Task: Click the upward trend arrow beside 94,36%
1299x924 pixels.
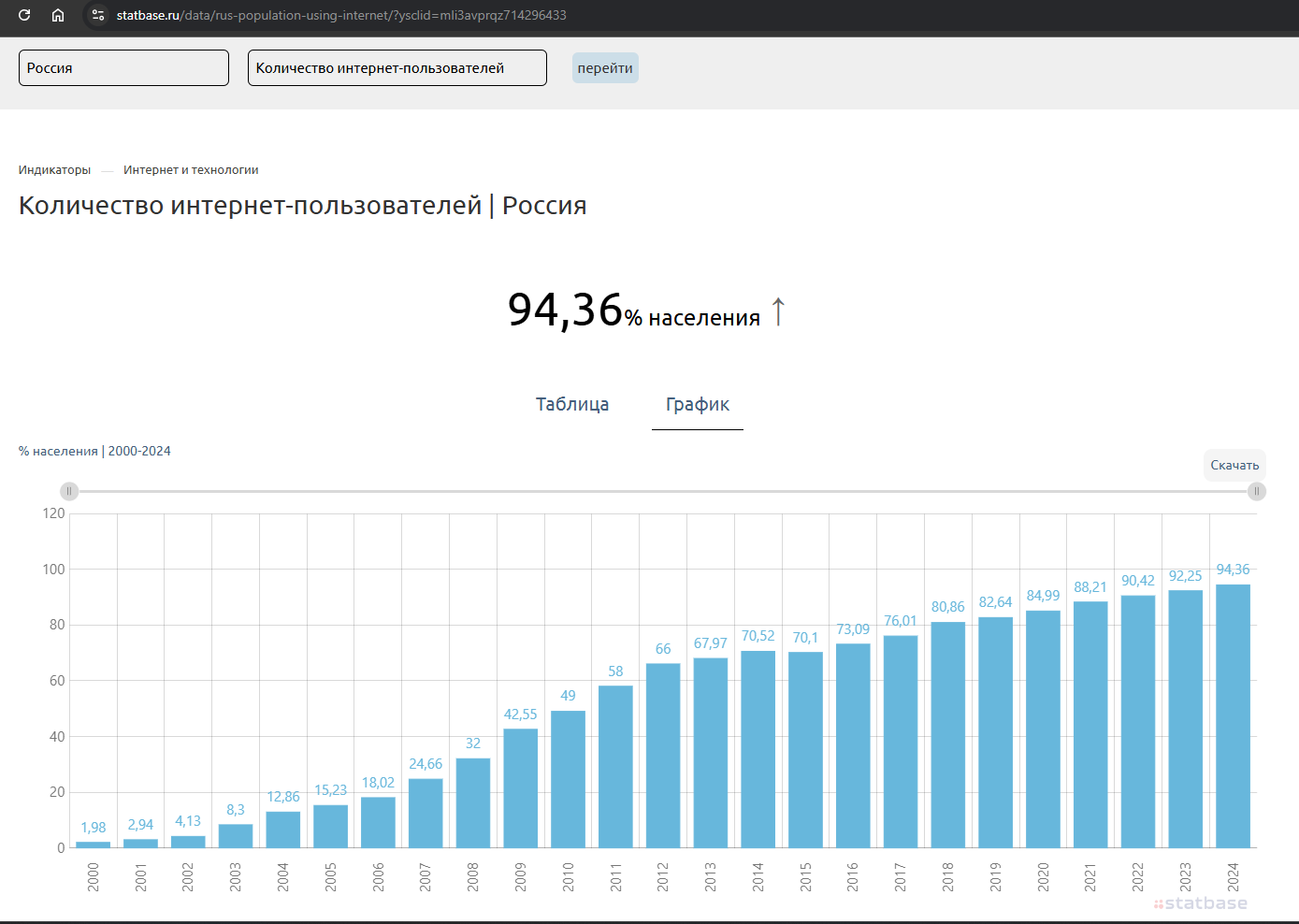Action: (778, 311)
